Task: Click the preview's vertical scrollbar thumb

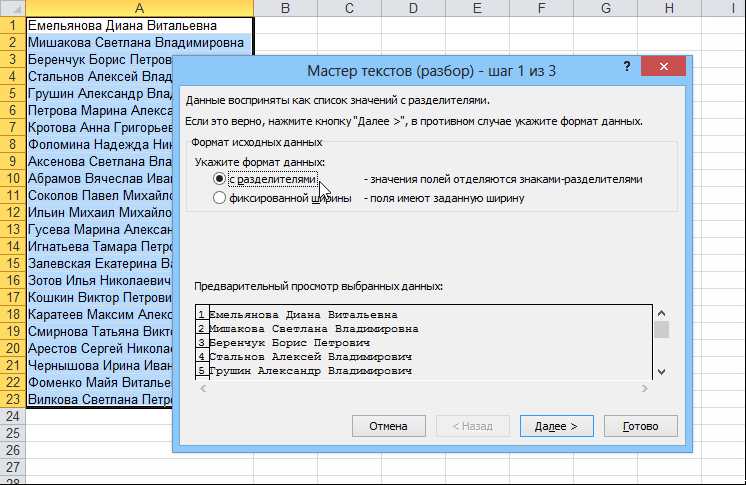Action: 661,329
